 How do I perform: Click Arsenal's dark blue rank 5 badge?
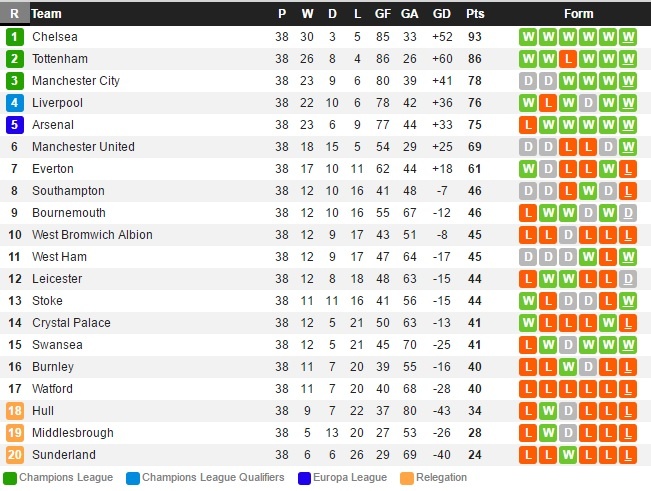pyautogui.click(x=14, y=125)
